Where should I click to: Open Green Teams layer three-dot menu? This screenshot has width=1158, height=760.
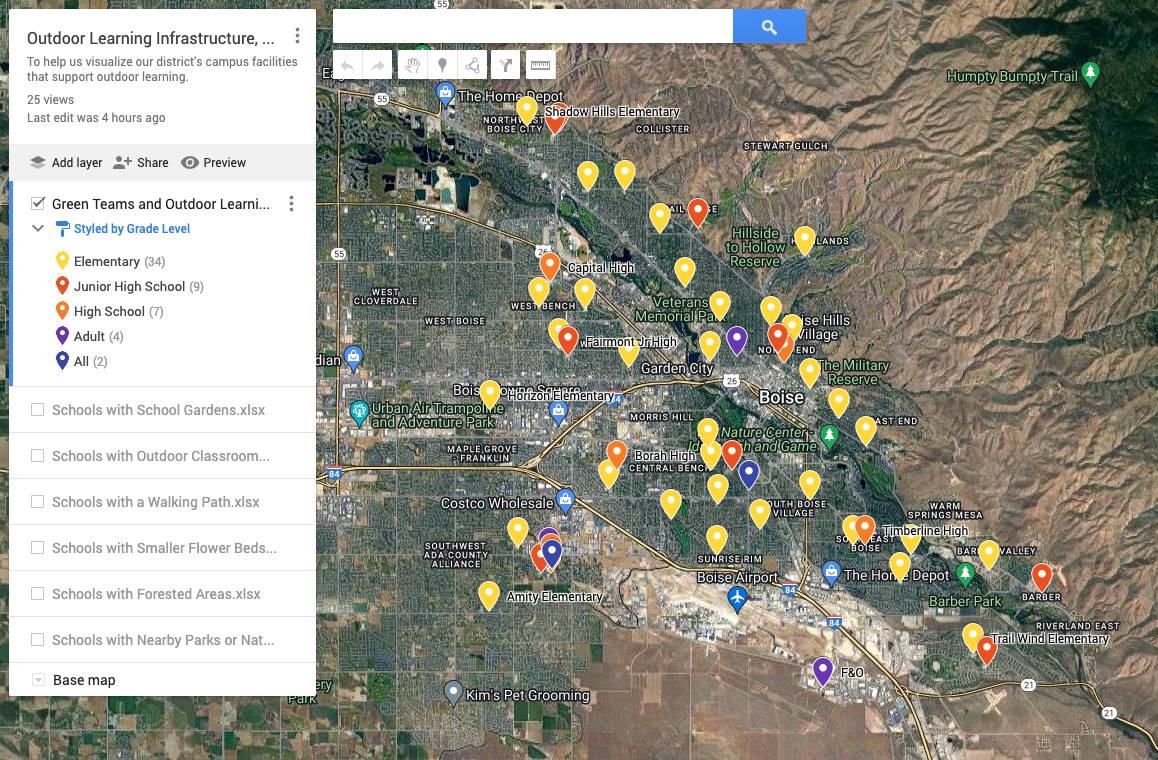[x=291, y=204]
